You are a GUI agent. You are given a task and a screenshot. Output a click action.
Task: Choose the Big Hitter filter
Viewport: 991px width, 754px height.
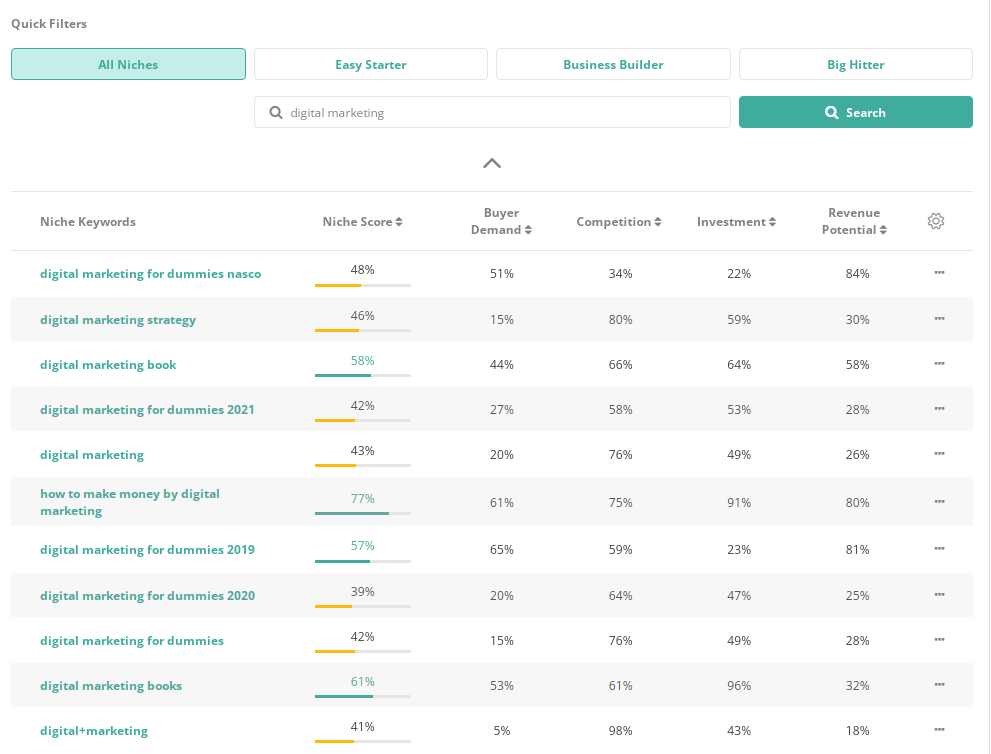[x=855, y=65]
